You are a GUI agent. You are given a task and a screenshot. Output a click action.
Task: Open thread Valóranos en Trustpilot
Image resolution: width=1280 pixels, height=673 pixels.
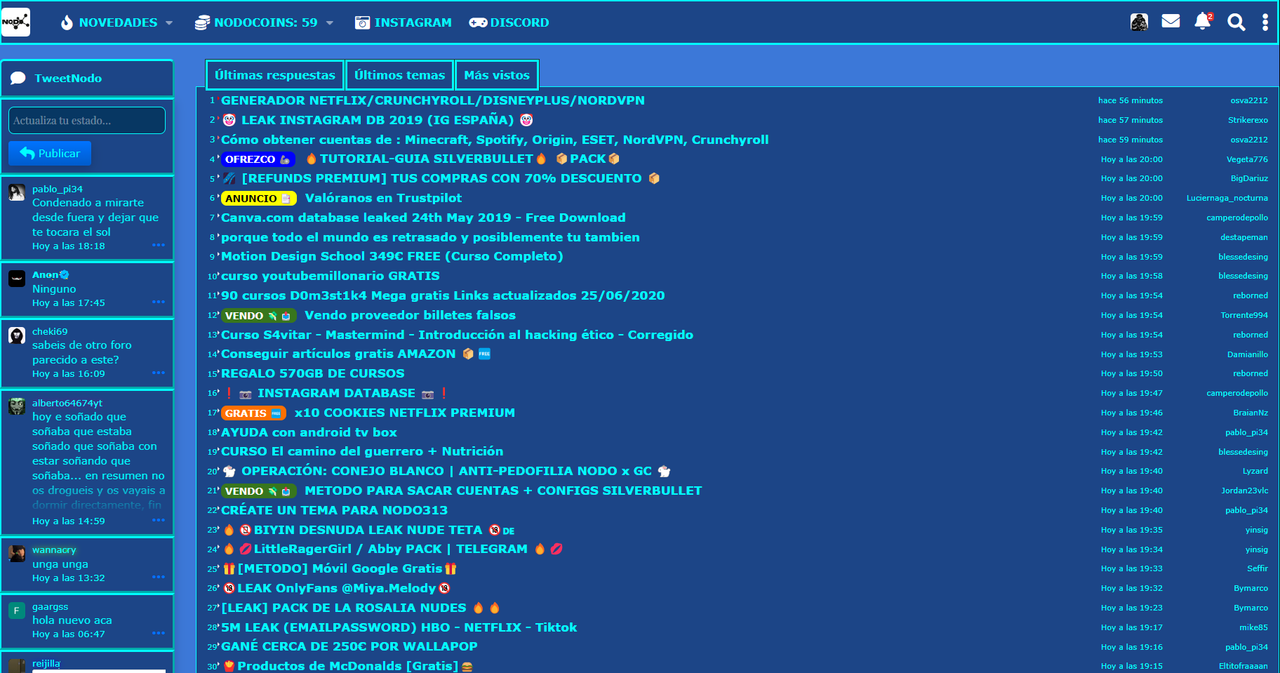pyautogui.click(x=383, y=198)
